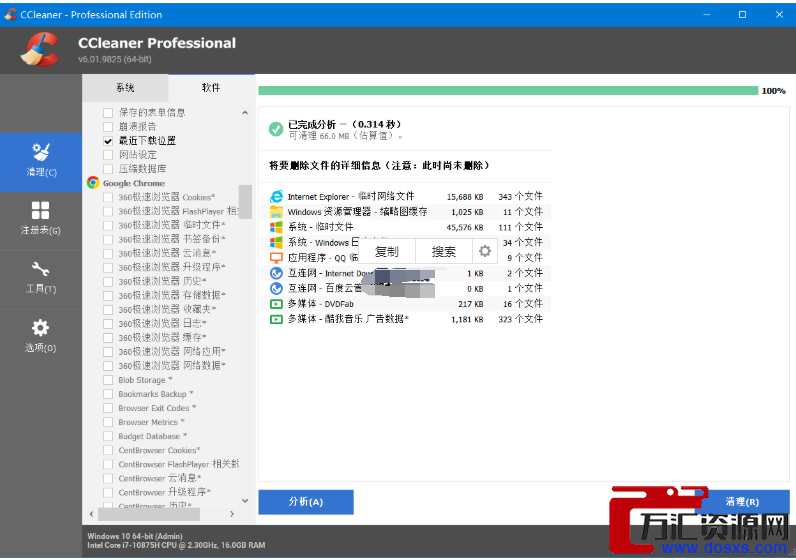The image size is (796, 560).
Task: Select 系统 - 临时文件 result row
Action: (x=406, y=227)
